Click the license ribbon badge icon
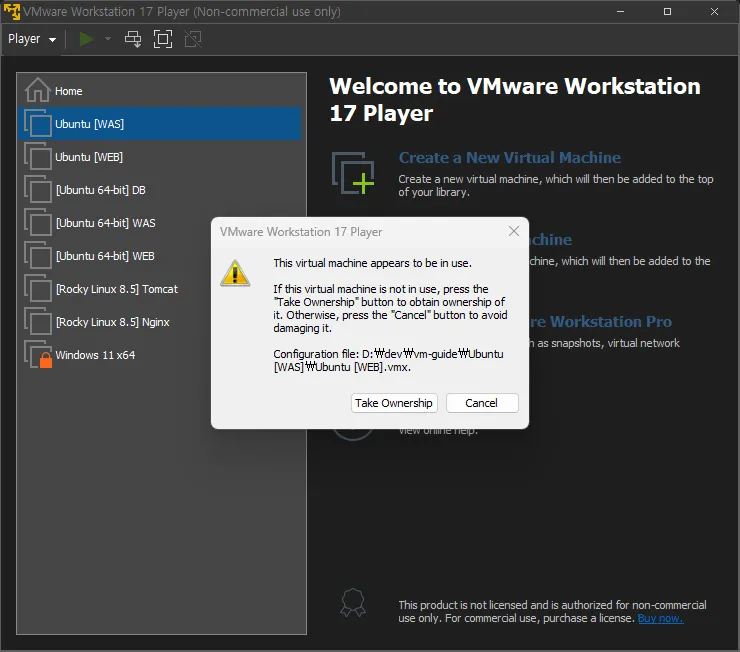The width and height of the screenshot is (740, 652). tap(353, 602)
